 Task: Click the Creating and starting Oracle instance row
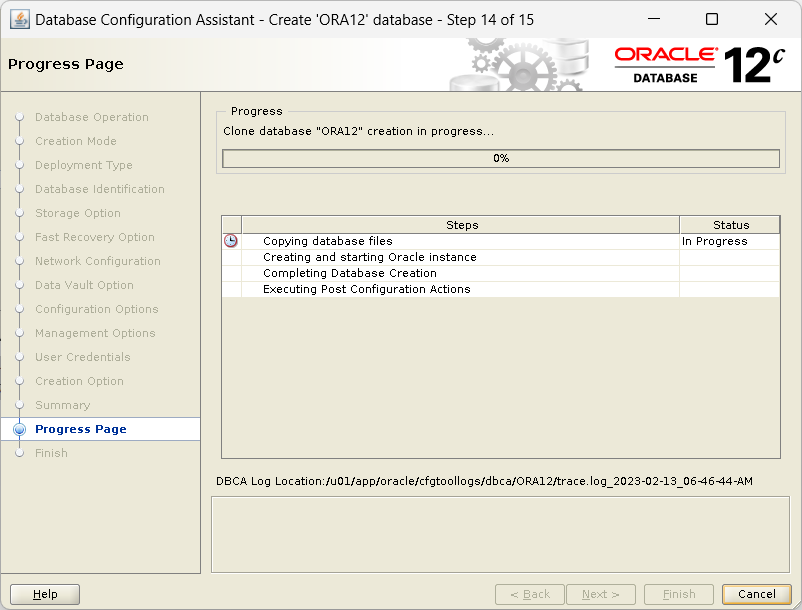click(x=501, y=257)
